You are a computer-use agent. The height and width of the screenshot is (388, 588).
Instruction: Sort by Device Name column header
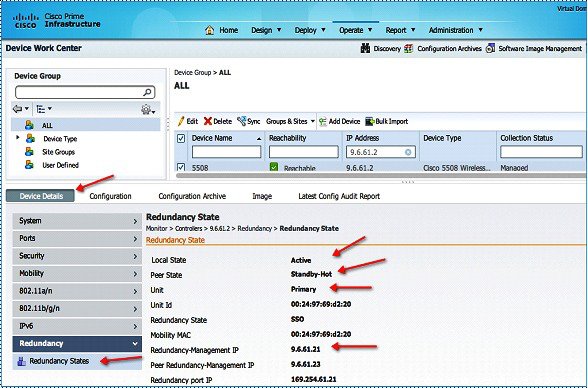(212, 138)
